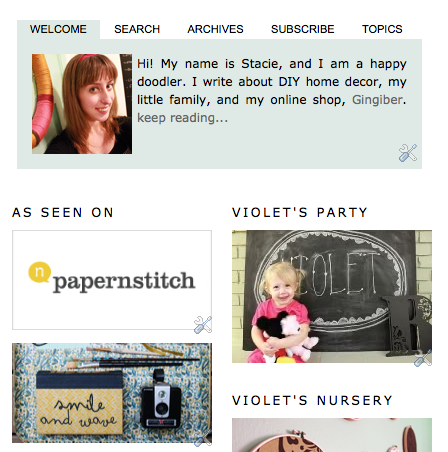Click the keep reading... link
448x452 pixels.
(x=183, y=118)
